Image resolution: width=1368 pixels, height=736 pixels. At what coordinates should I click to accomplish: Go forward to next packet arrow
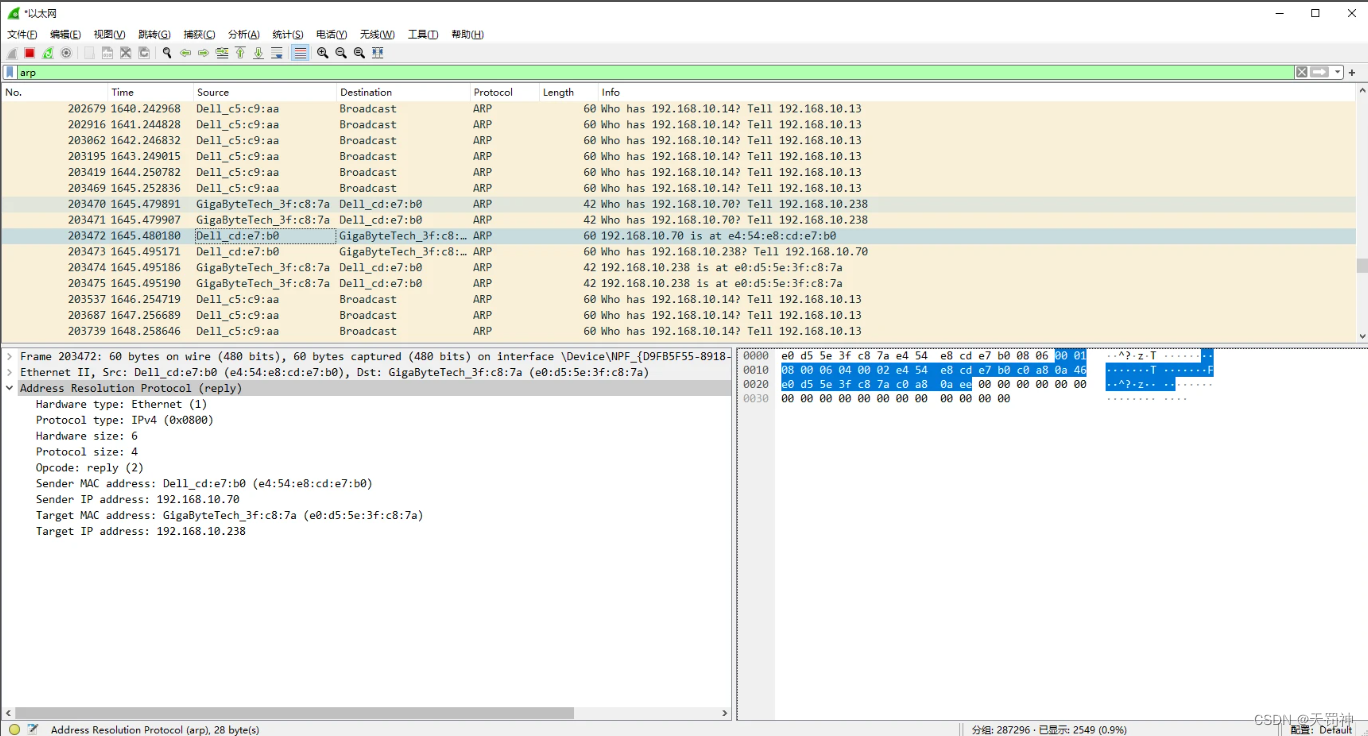pos(203,53)
